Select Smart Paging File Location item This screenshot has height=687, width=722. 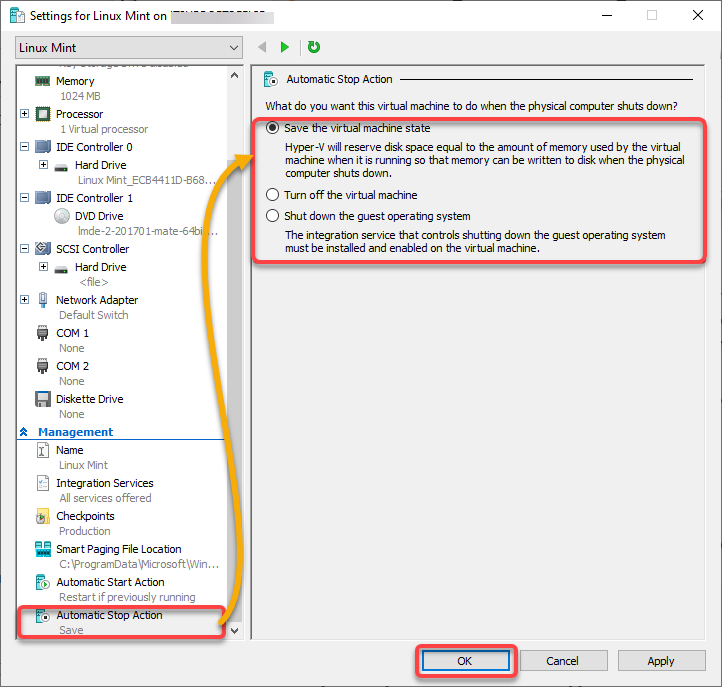119,549
